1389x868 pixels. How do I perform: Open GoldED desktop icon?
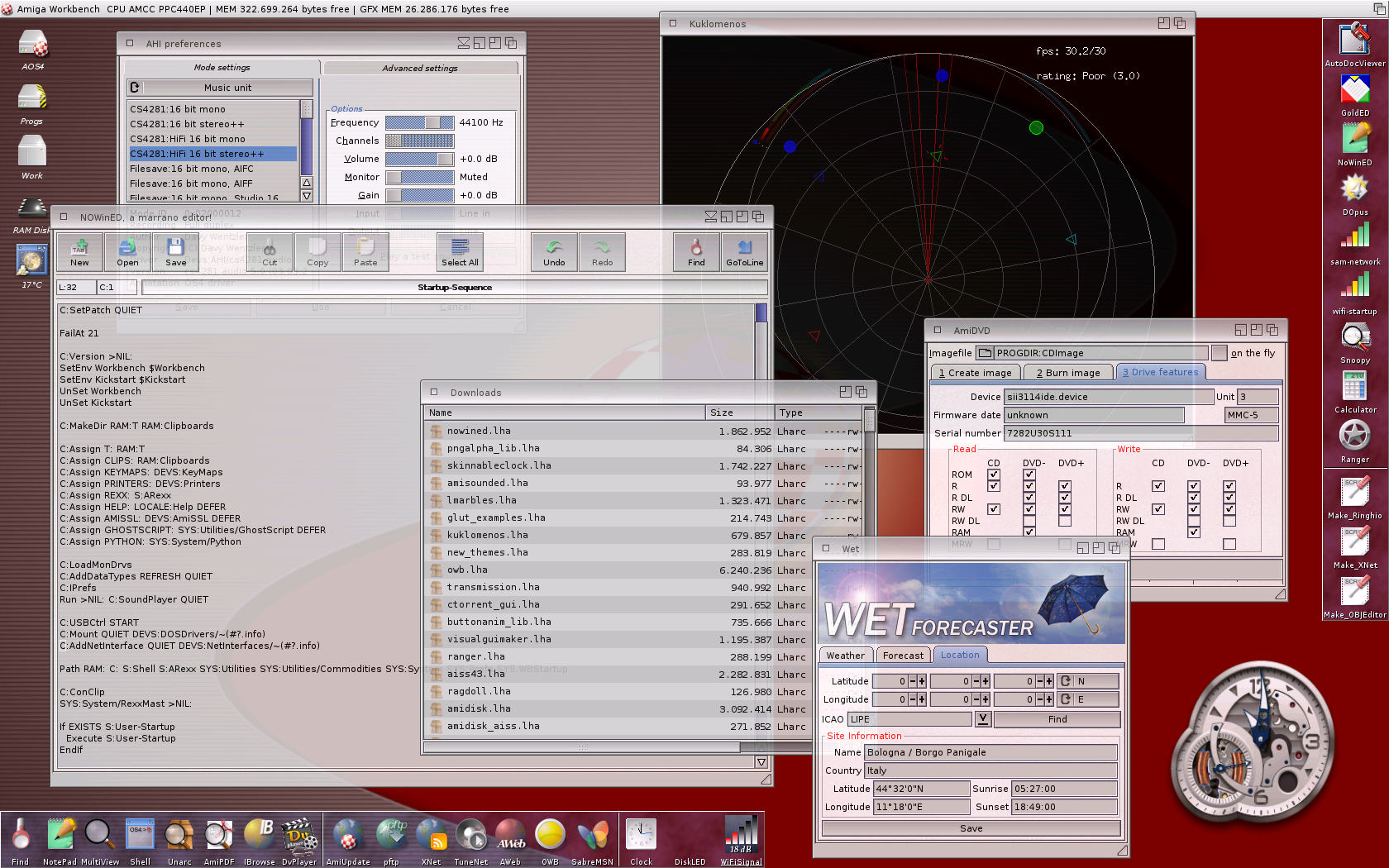[x=1354, y=95]
